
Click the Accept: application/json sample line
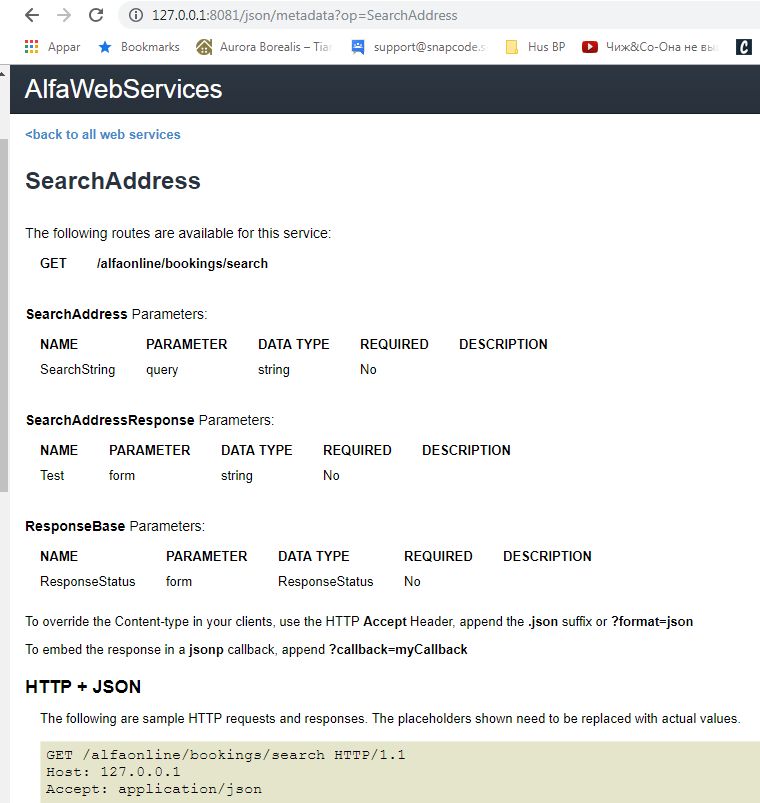pyautogui.click(x=154, y=789)
